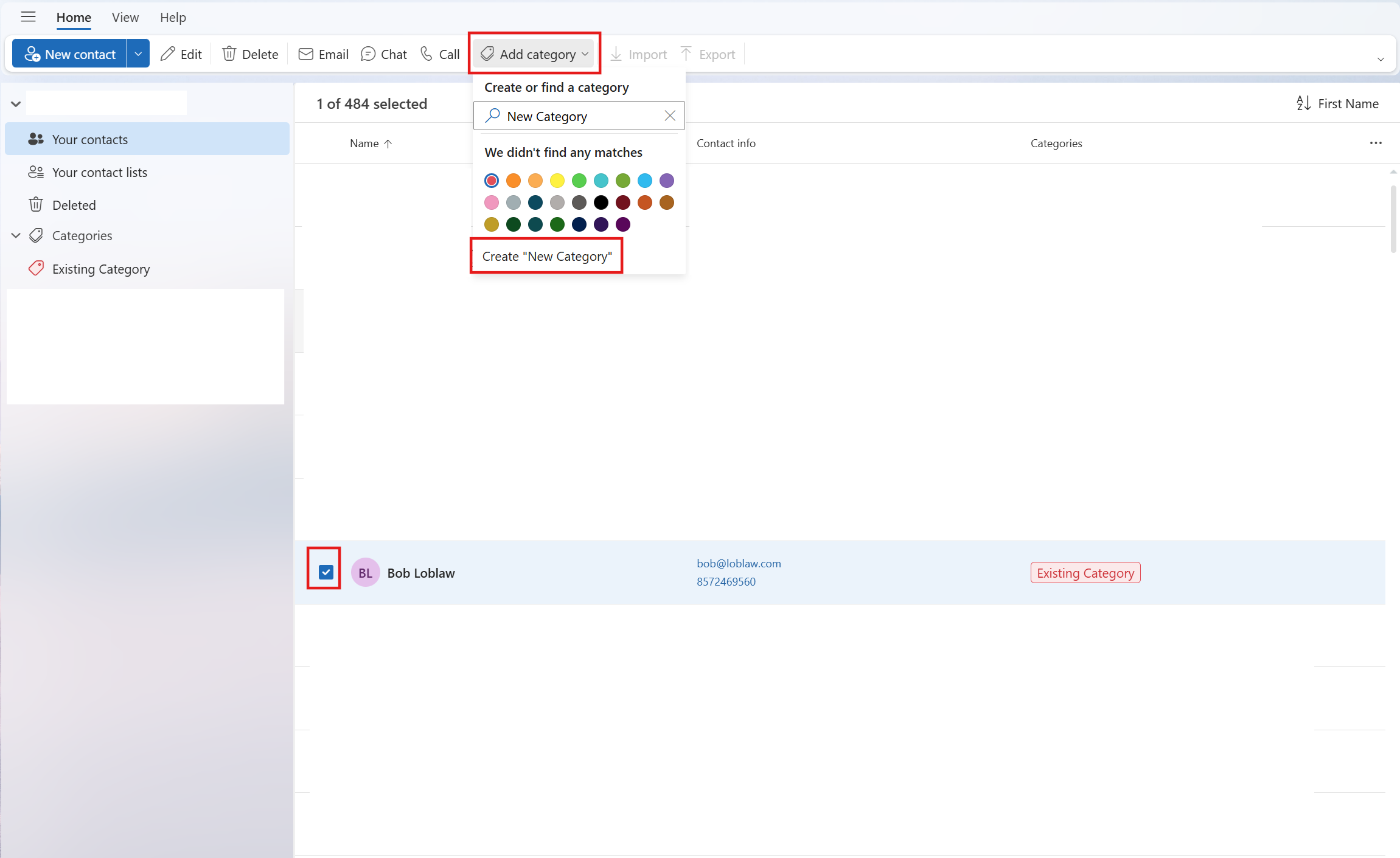Collapse the Categories section in sidebar
The height and width of the screenshot is (858, 1400).
pos(15,235)
